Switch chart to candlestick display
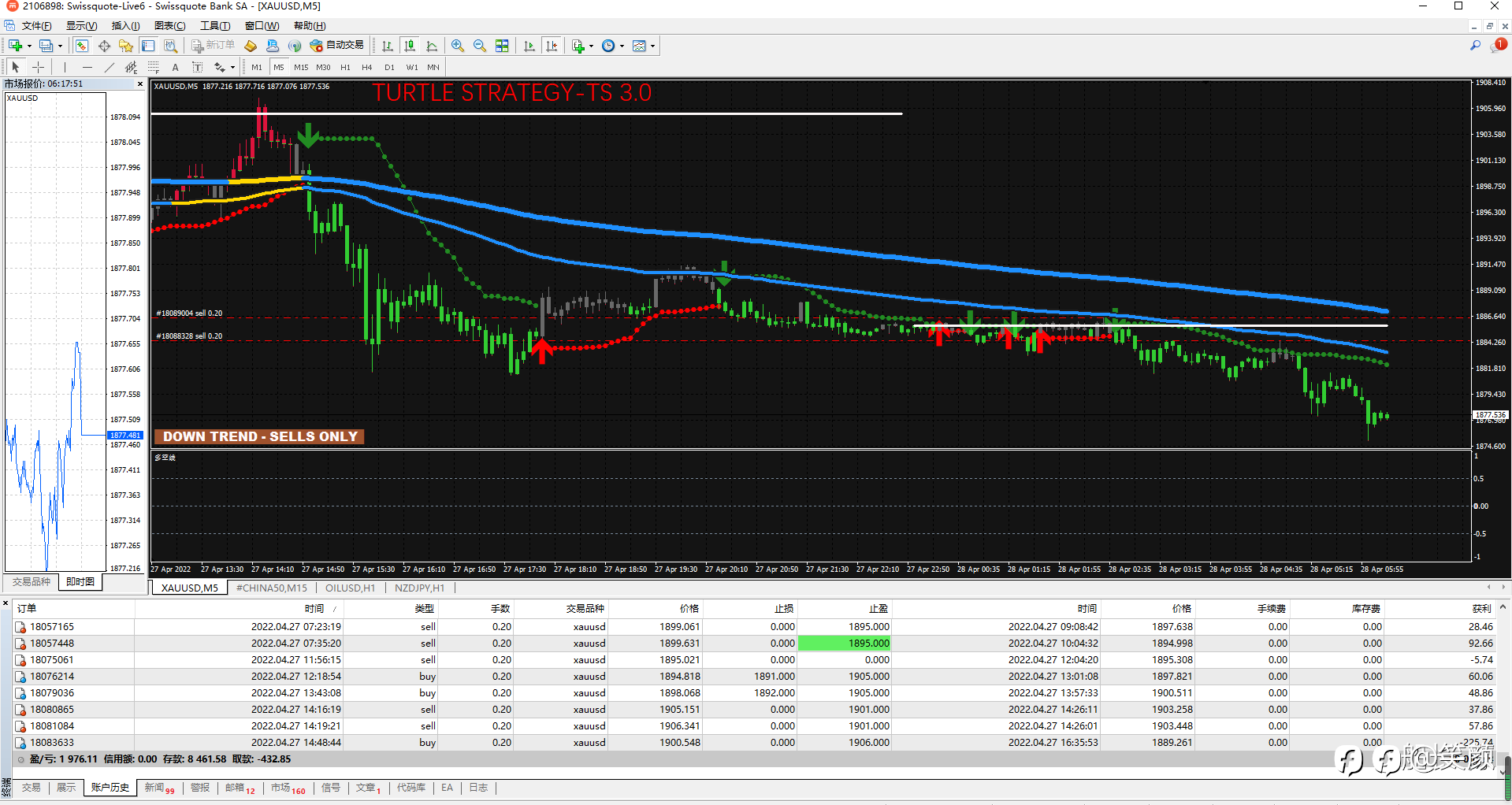This screenshot has width=1512, height=805. pos(409,46)
